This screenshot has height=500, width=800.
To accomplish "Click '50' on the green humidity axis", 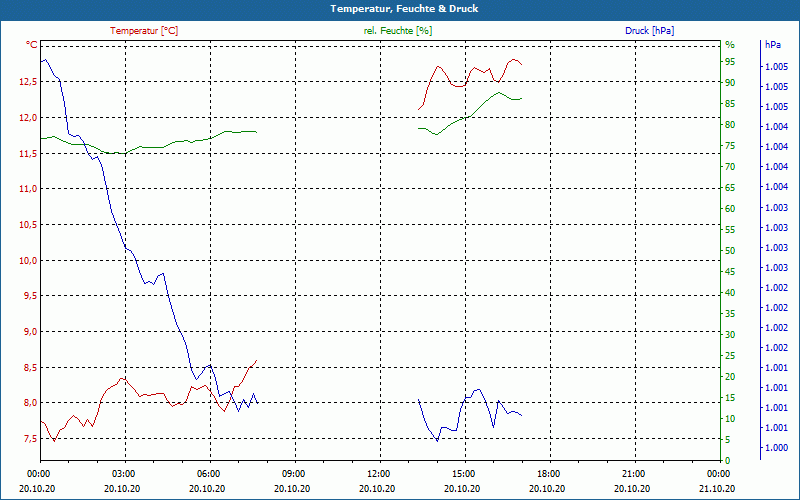I will point(730,251).
